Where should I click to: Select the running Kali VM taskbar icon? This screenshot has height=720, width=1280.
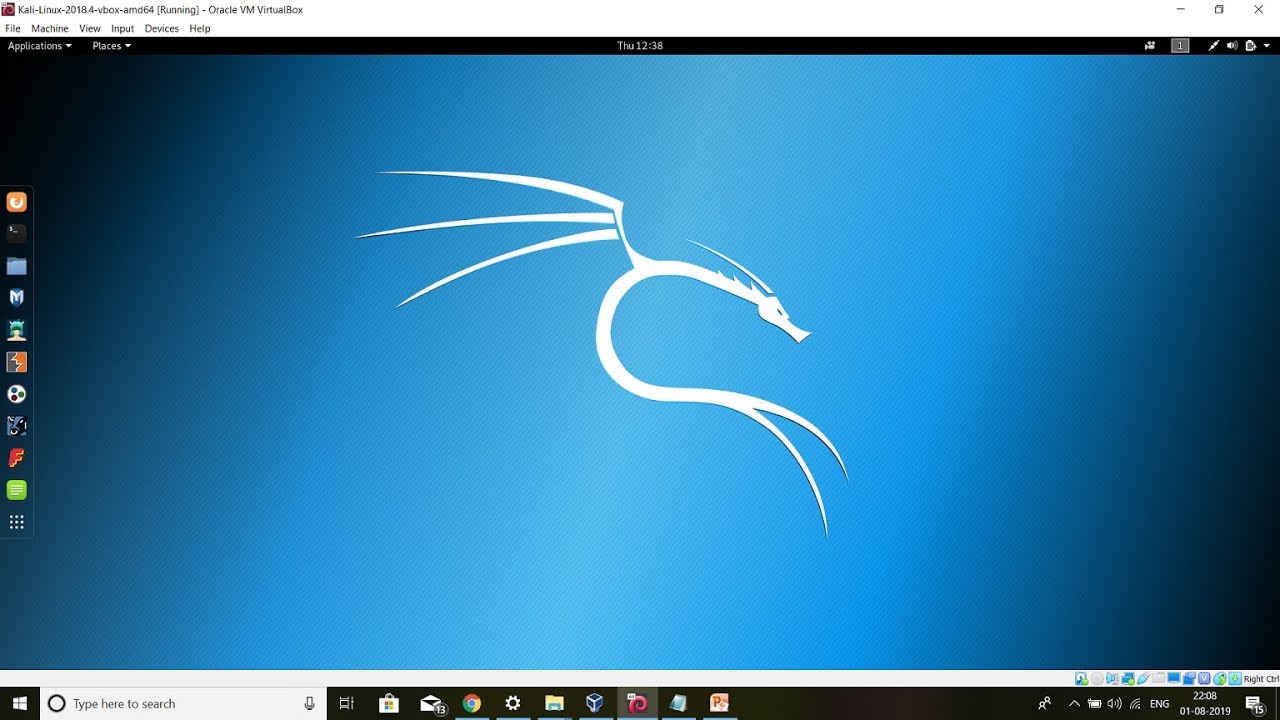tap(637, 704)
